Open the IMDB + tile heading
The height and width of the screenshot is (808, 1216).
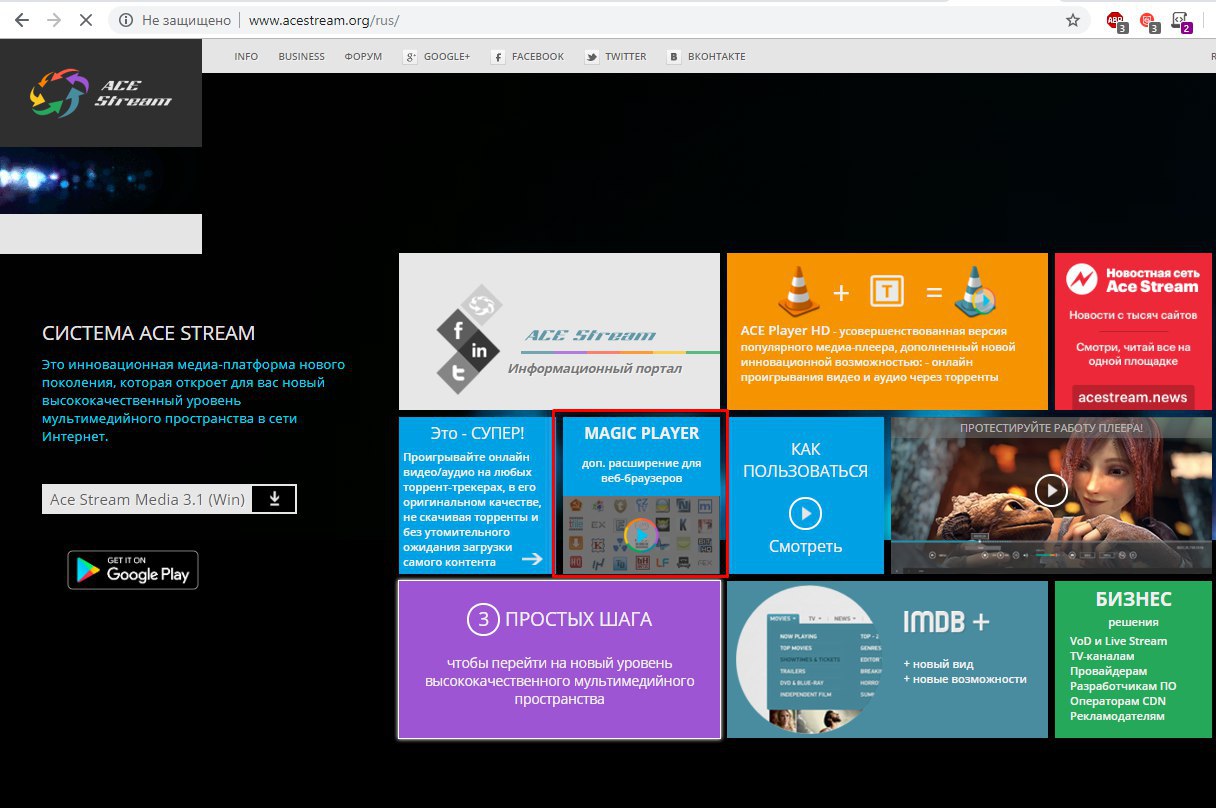tap(946, 622)
